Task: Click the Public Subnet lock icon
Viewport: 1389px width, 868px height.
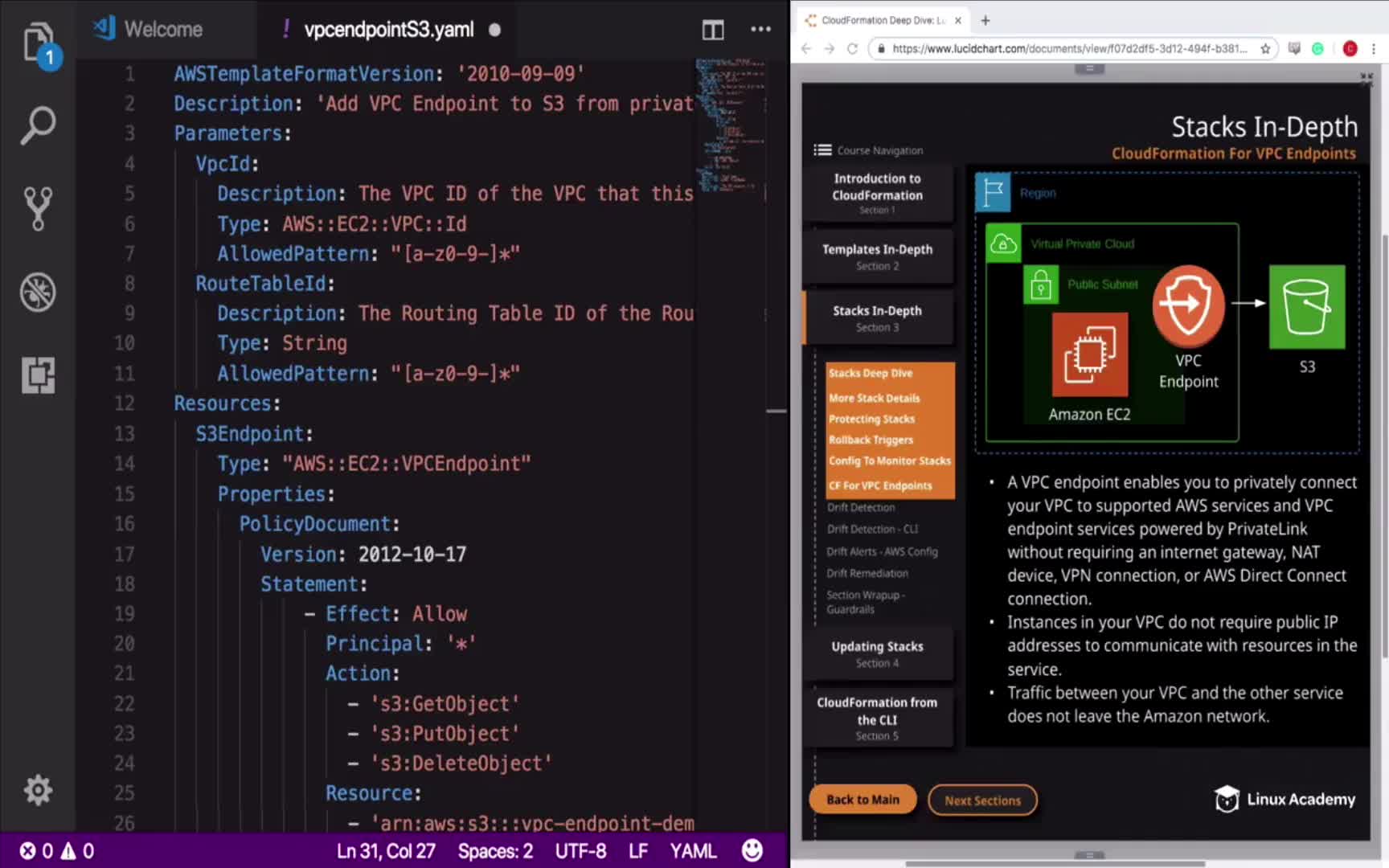Action: point(1041,285)
